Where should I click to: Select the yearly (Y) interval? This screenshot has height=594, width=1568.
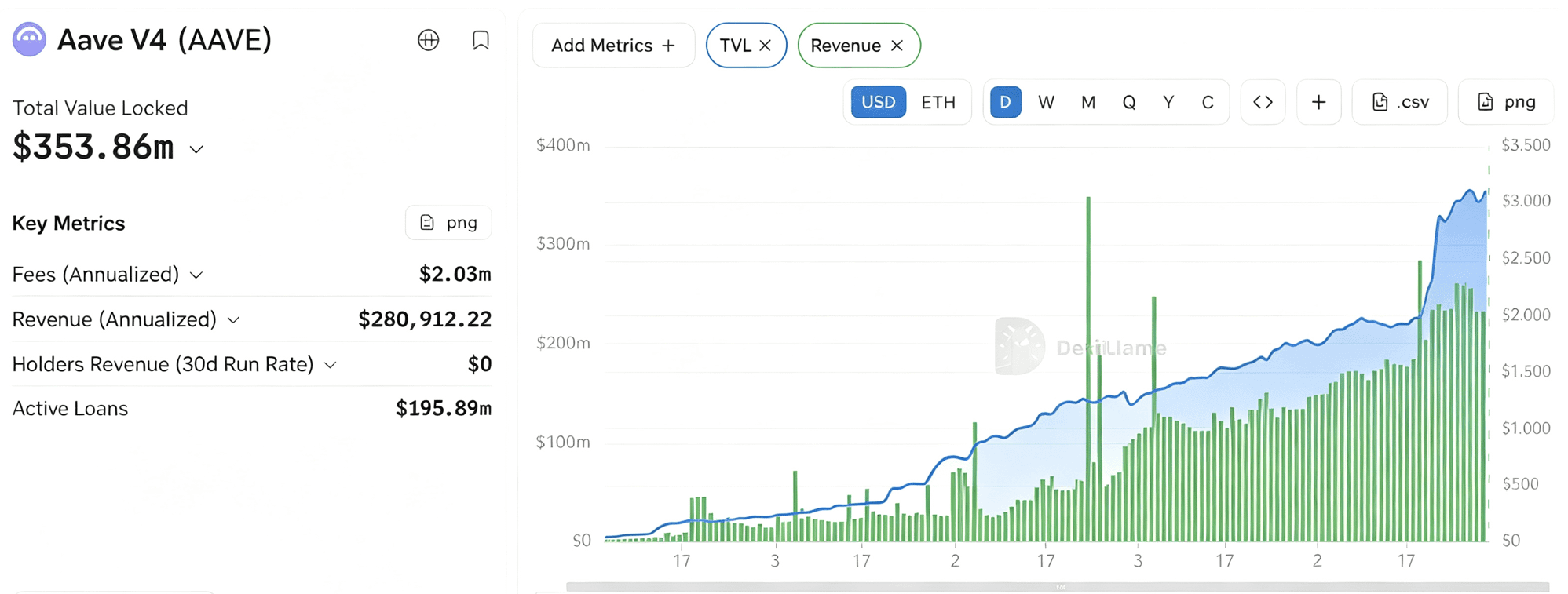pos(1168,102)
